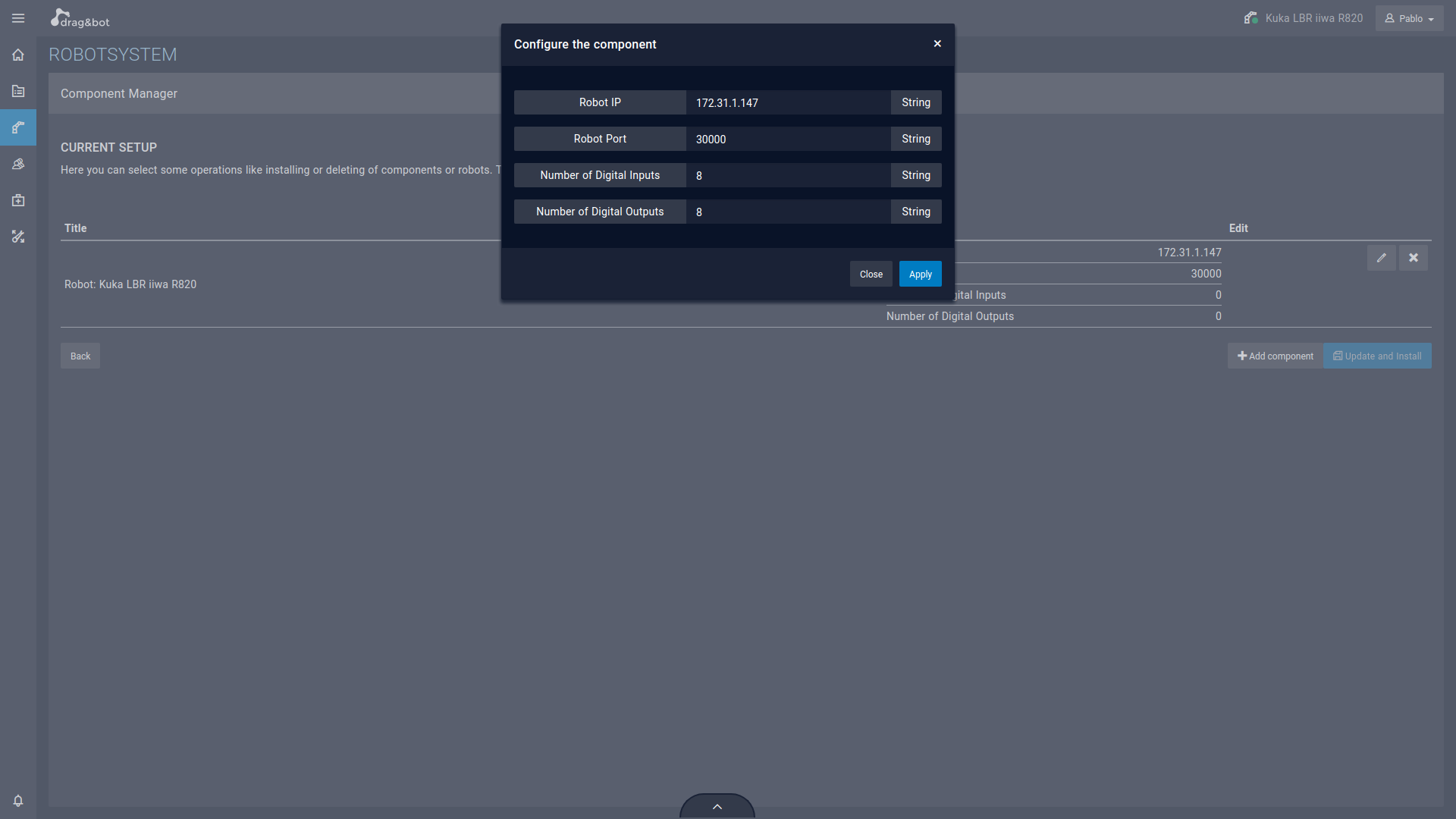This screenshot has width=1456, height=819.
Task: Open the tools wrench sidebar icon
Action: pyautogui.click(x=18, y=237)
